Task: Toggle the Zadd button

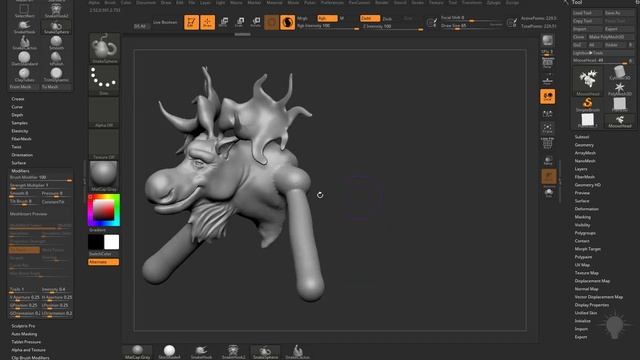Action: 370,18
